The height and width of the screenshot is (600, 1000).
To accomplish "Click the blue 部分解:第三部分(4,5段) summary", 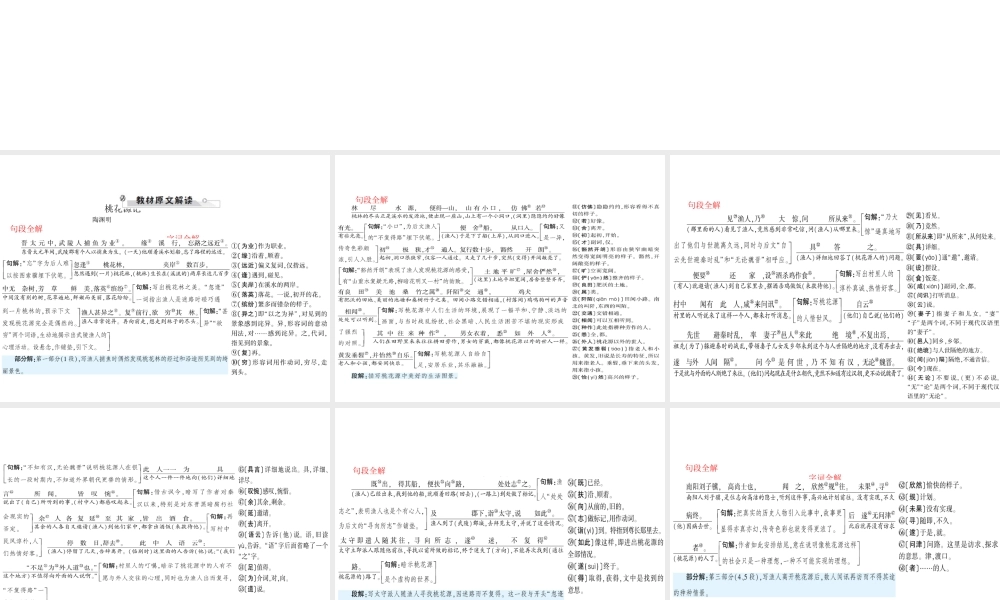I will (x=785, y=584).
